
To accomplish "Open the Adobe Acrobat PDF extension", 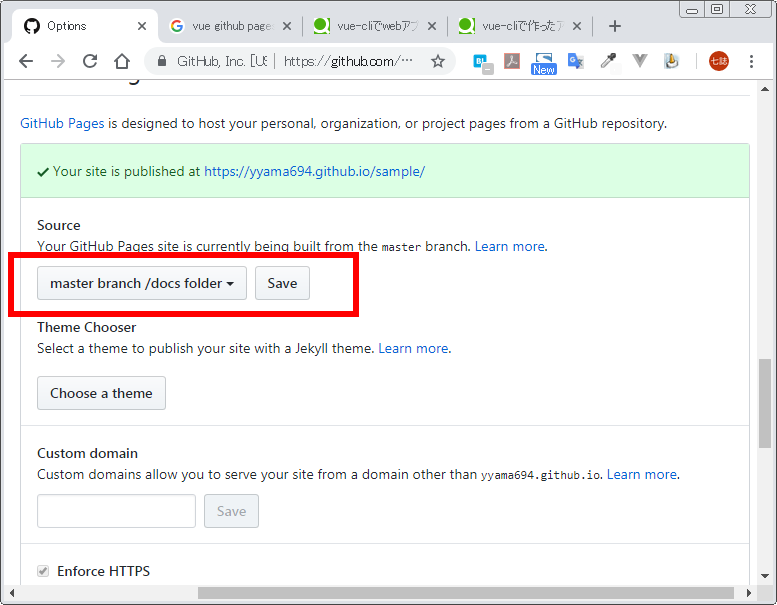I will (512, 61).
